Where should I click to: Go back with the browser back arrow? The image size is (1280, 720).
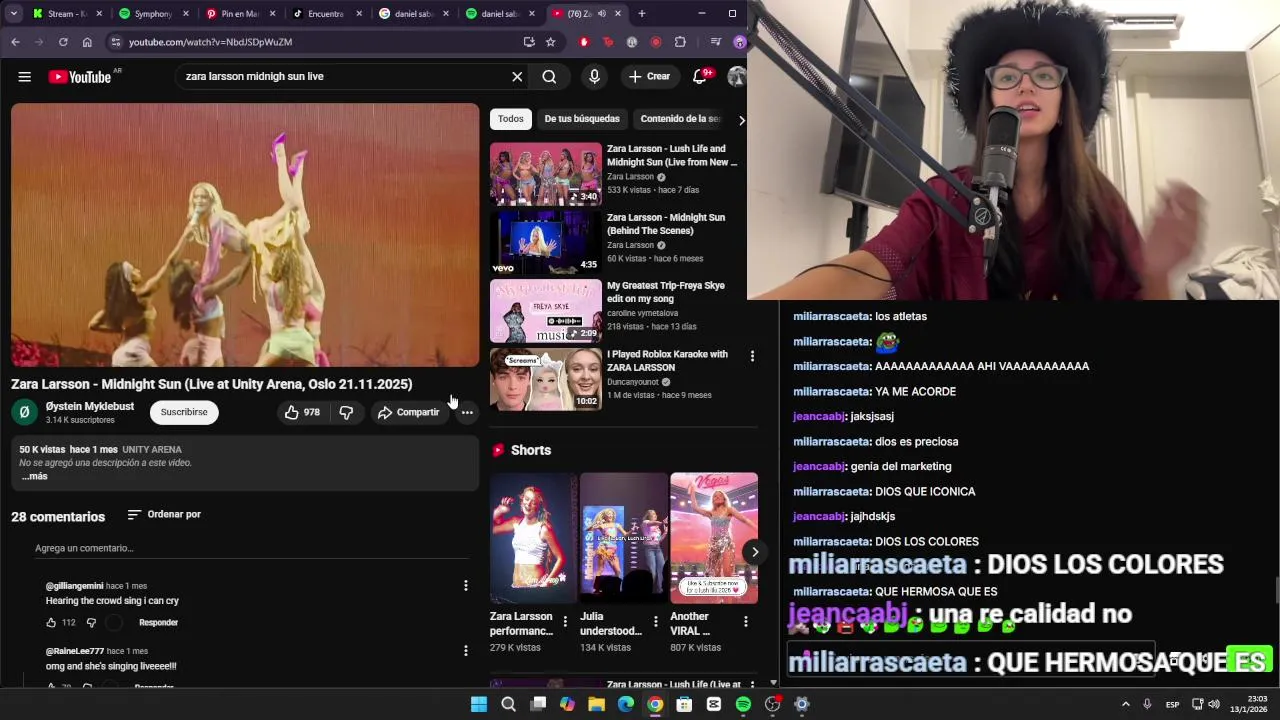pos(15,42)
